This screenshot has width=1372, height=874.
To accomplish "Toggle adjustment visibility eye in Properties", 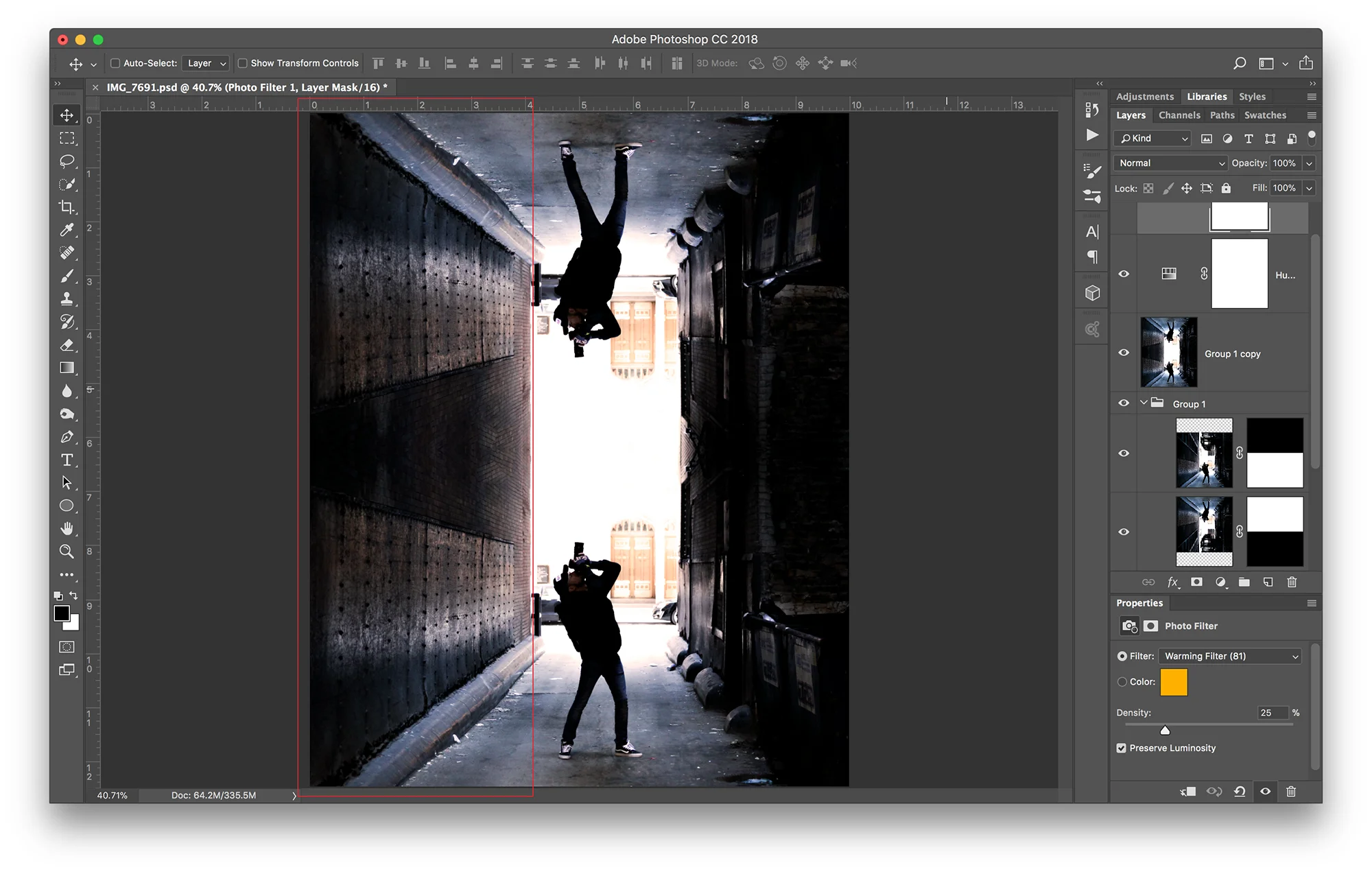I will click(1265, 791).
